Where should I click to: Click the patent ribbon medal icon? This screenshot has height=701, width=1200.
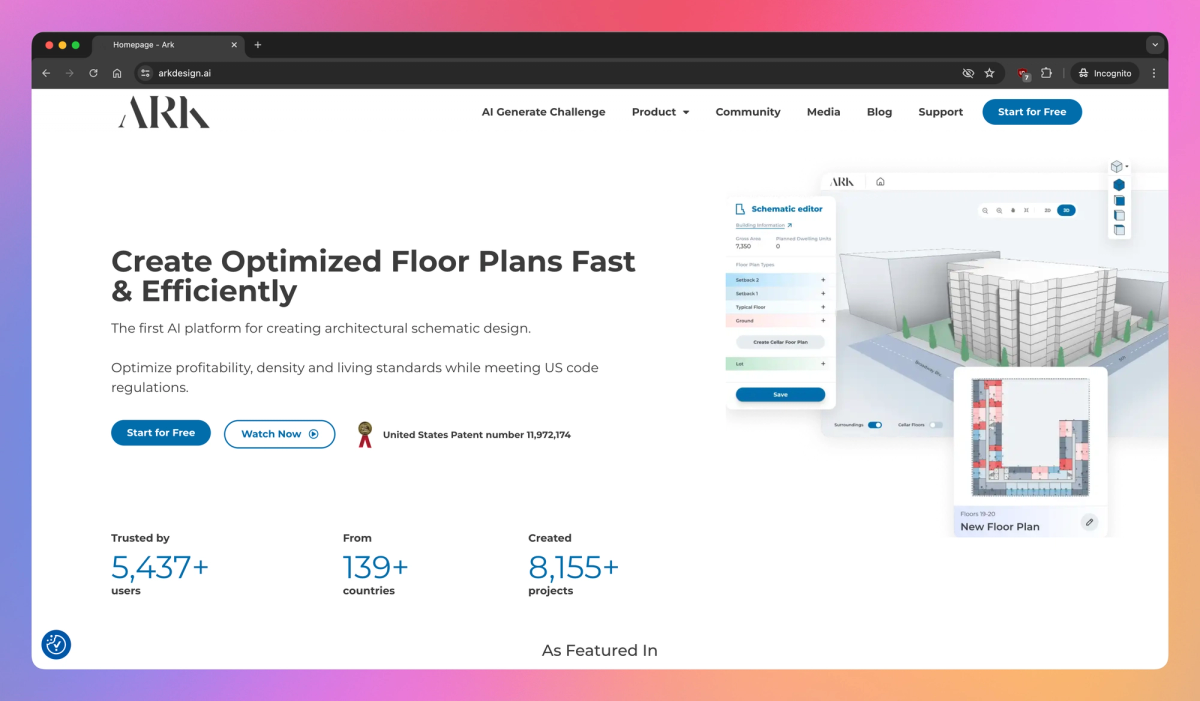pos(365,434)
